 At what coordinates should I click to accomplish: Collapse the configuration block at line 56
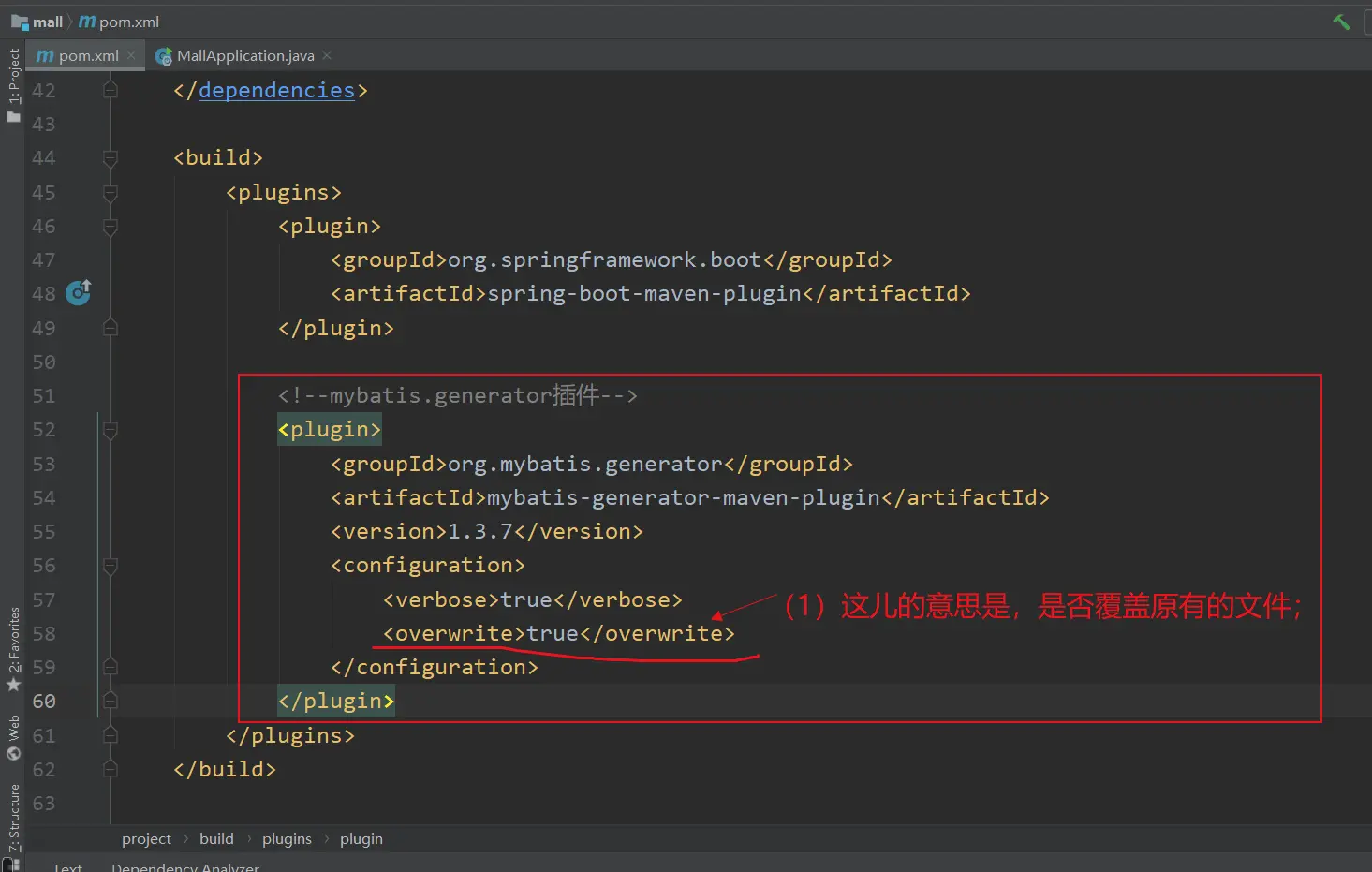[111, 566]
